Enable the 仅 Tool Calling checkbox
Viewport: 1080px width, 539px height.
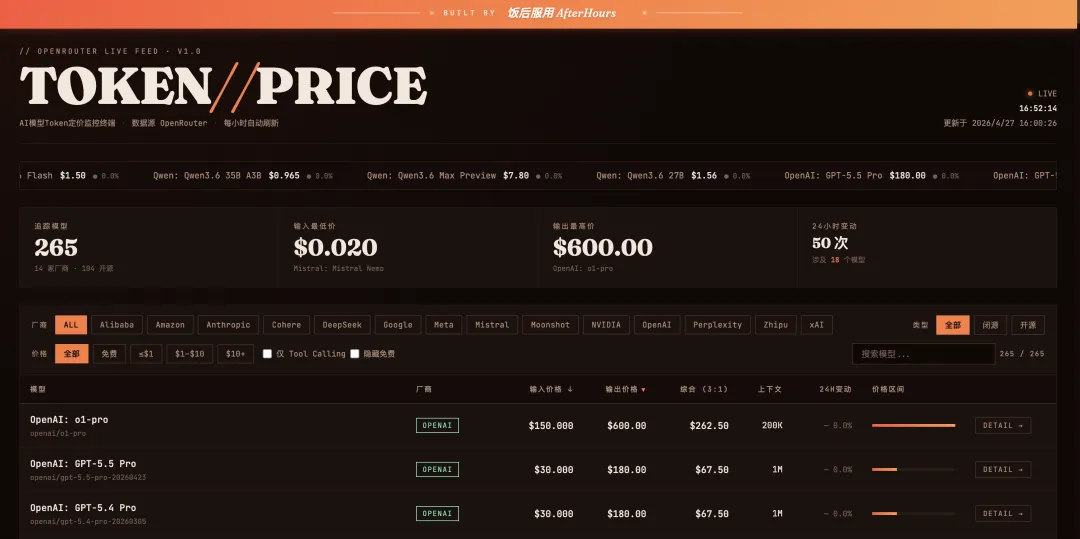267,354
